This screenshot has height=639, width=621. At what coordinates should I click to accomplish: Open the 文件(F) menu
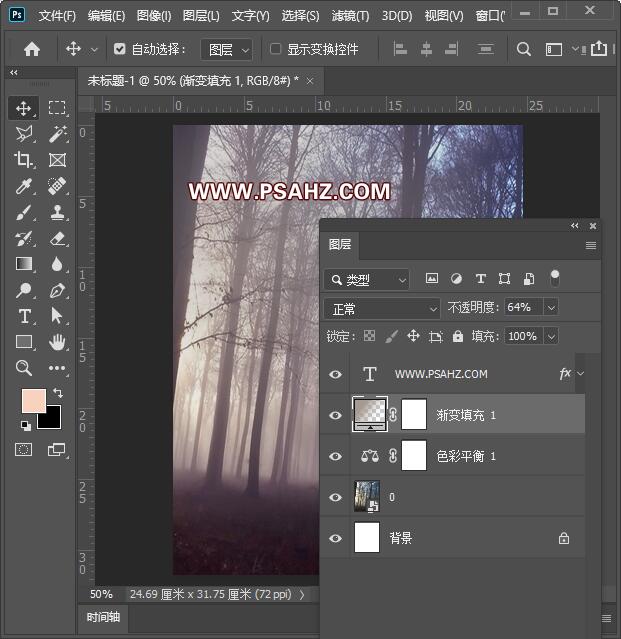57,16
